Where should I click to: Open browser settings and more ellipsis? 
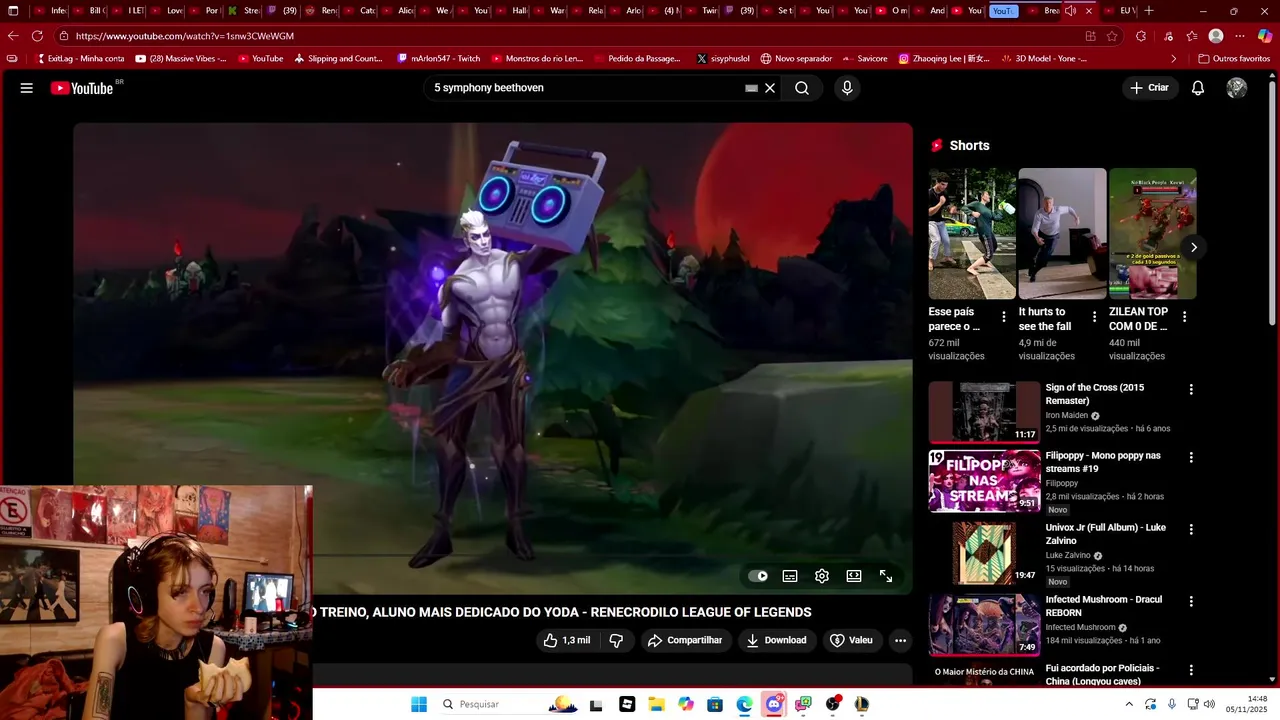(1240, 36)
